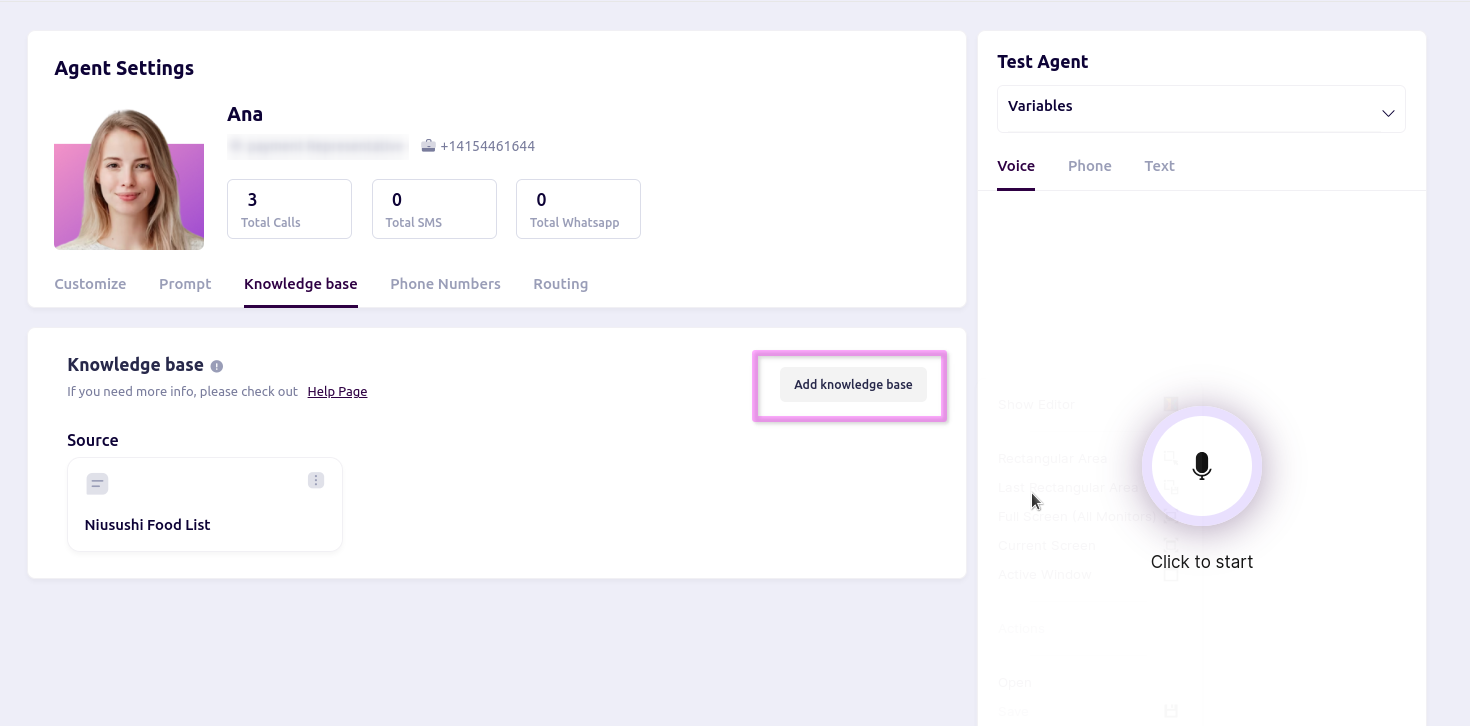1470x726 pixels.
Task: Click the Add knowledge base button
Action: [853, 385]
